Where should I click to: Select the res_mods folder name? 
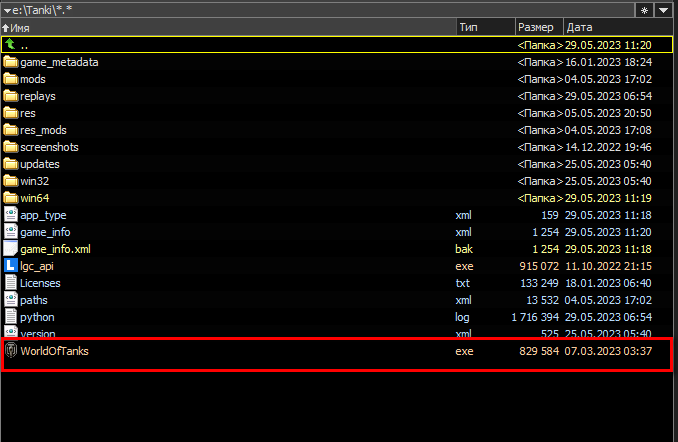pos(43,130)
